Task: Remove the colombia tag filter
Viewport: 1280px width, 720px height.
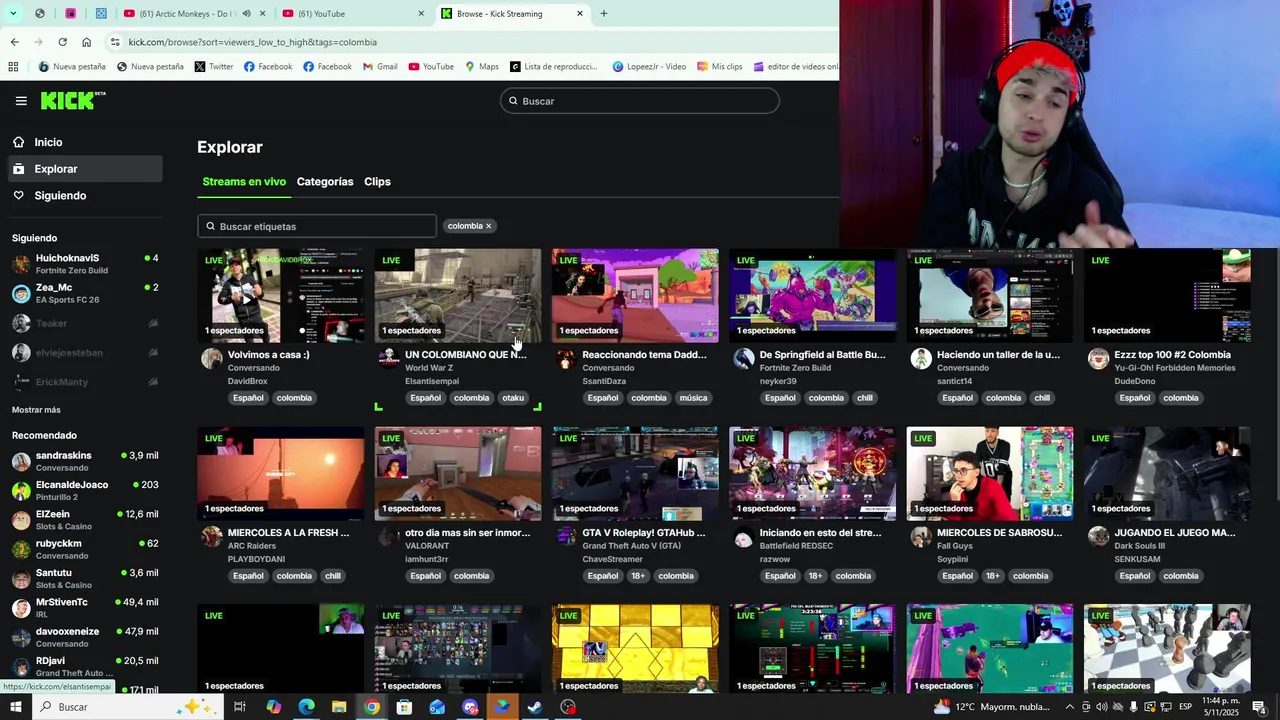Action: point(488,226)
